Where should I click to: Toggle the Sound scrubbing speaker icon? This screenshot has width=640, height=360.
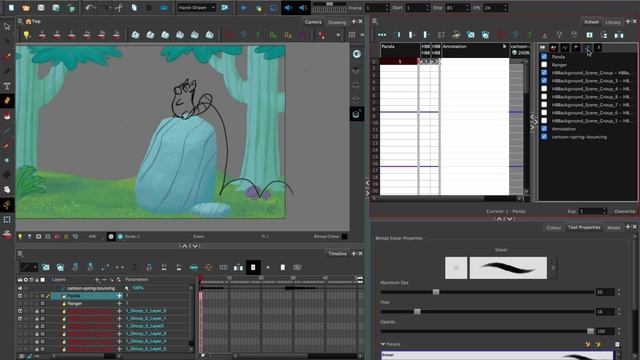[303, 7]
